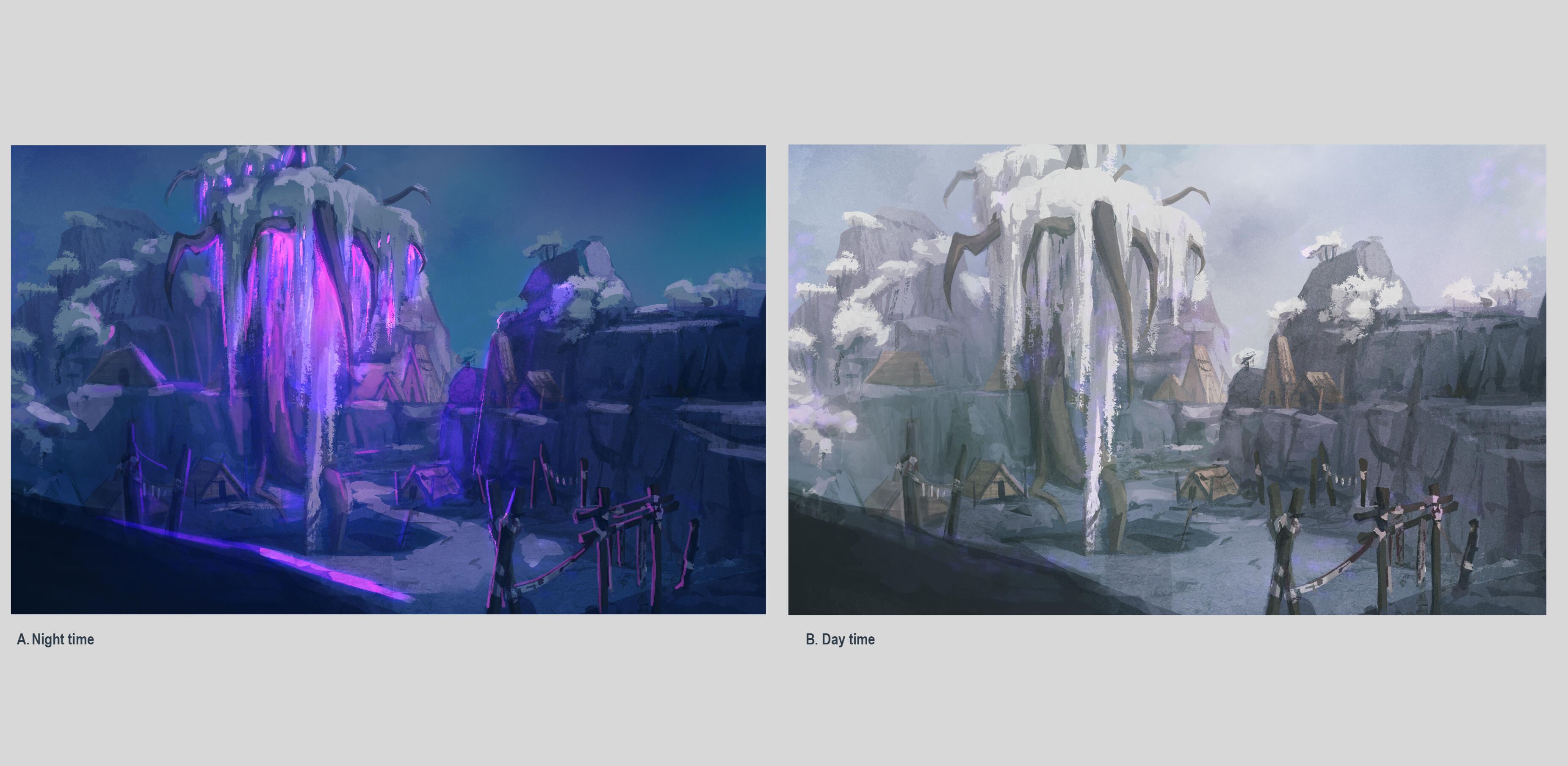Image resolution: width=1568 pixels, height=766 pixels.
Task: Click the thatched hut on left cliff, night image
Action: click(125, 367)
